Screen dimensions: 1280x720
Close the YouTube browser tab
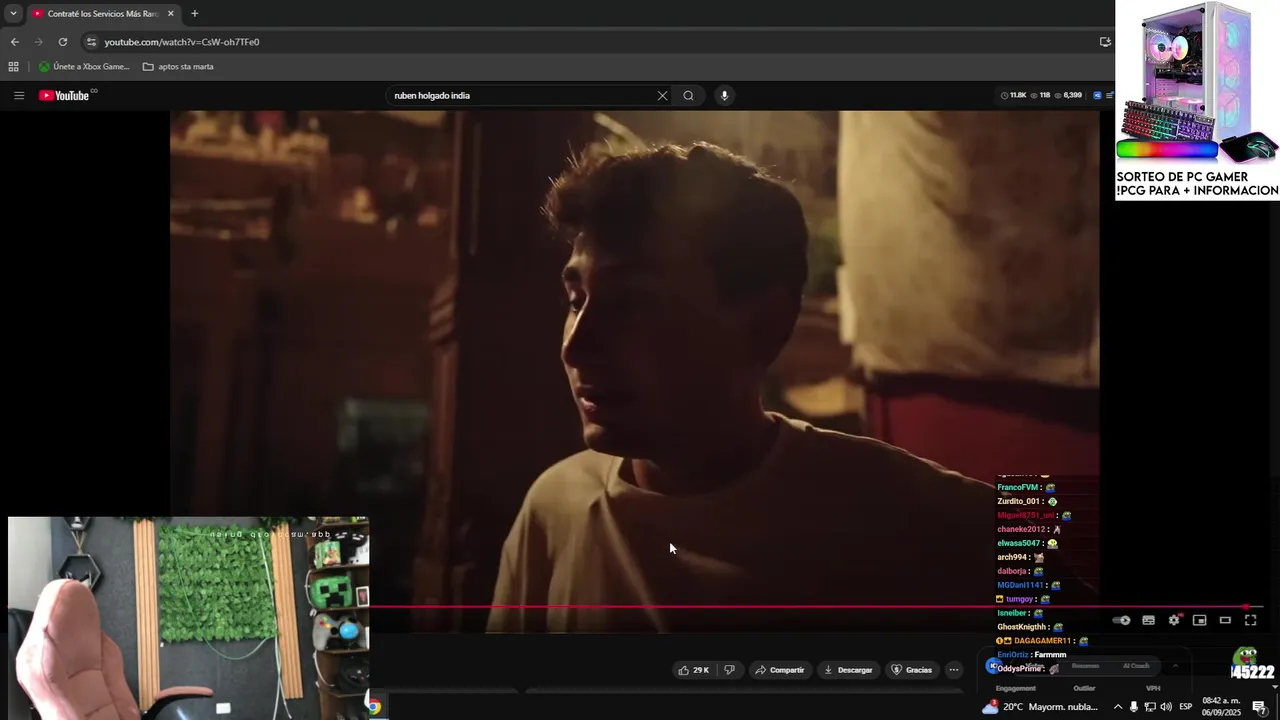(170, 14)
